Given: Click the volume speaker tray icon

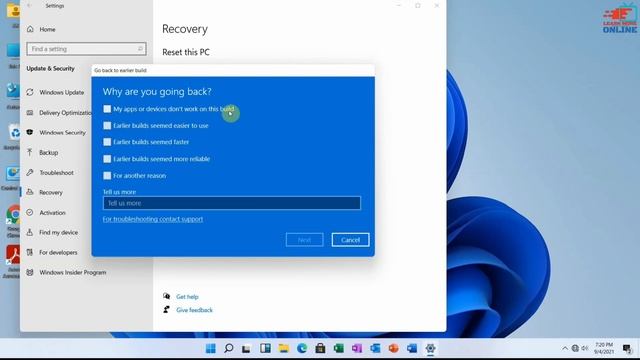Looking at the screenshot, I should (x=585, y=348).
